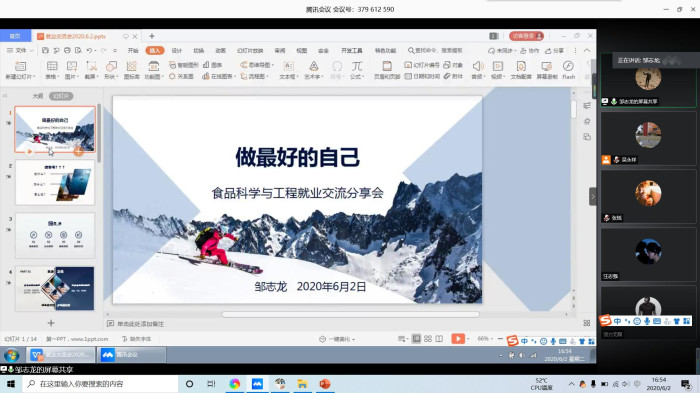Open the 66% zoom level dropdown
Viewport: 700px width, 393px height.
[485, 339]
